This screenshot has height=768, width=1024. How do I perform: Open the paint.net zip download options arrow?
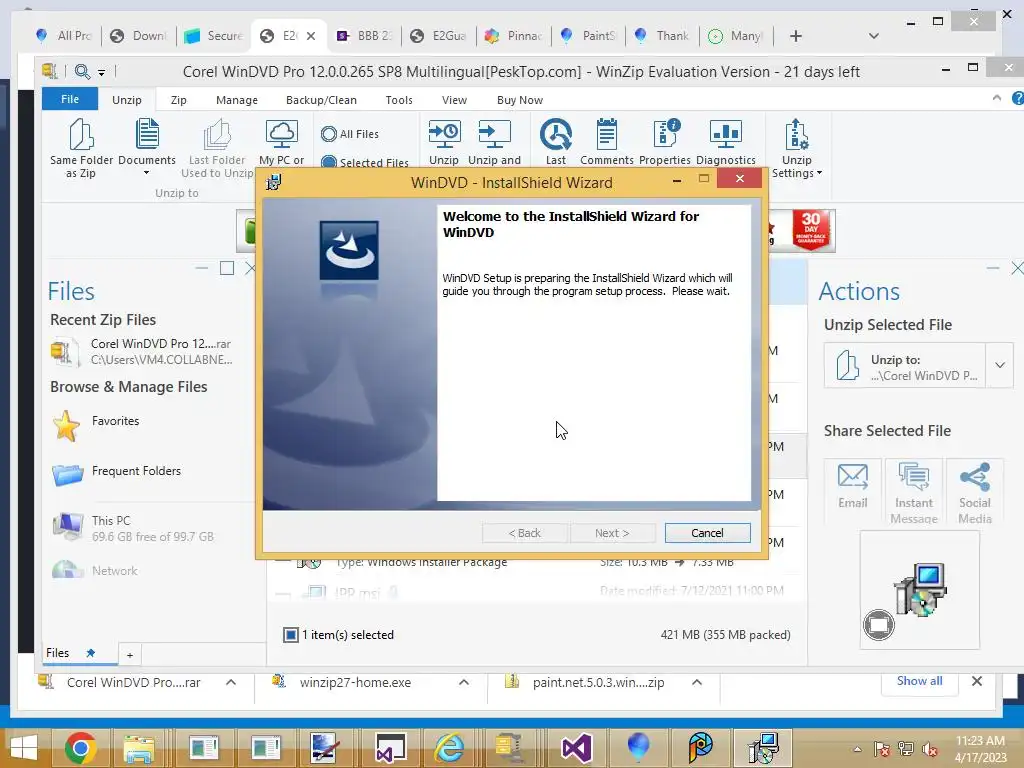coord(697,682)
